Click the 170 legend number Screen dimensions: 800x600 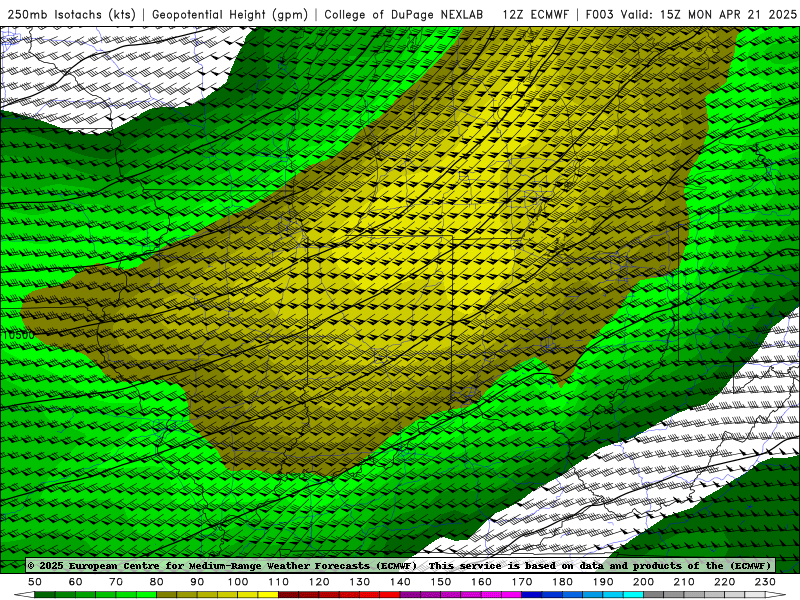pos(522,582)
